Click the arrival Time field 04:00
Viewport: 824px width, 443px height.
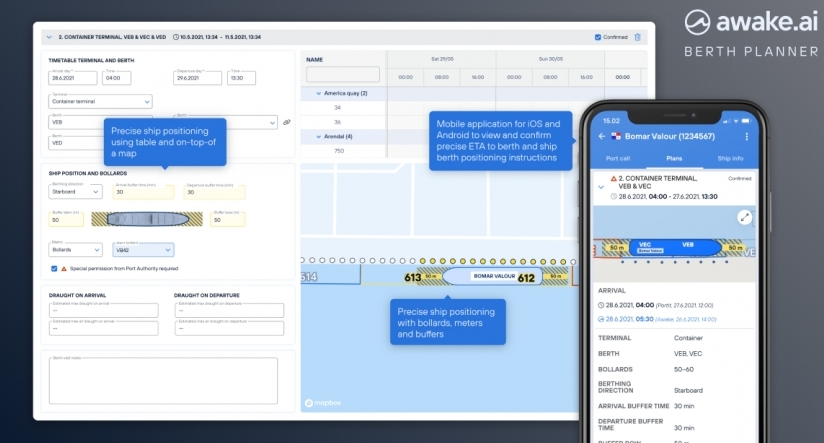click(x=116, y=78)
